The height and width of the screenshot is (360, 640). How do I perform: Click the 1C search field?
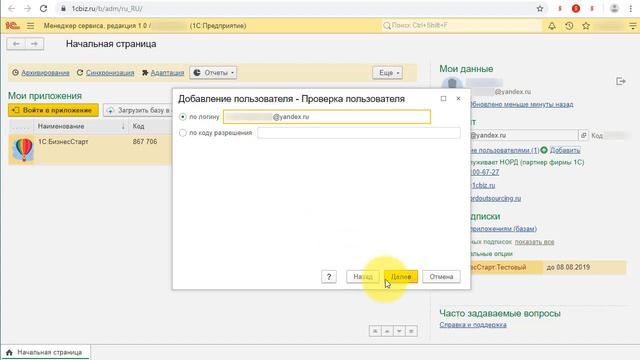pos(461,26)
